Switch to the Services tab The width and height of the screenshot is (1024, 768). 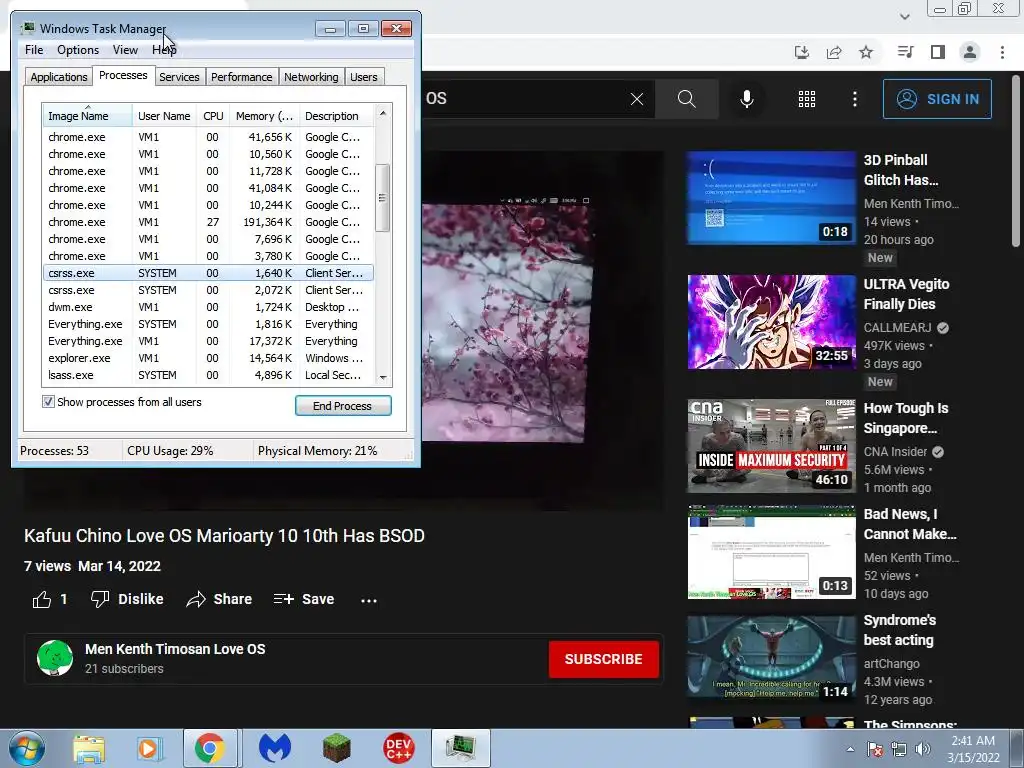179,77
